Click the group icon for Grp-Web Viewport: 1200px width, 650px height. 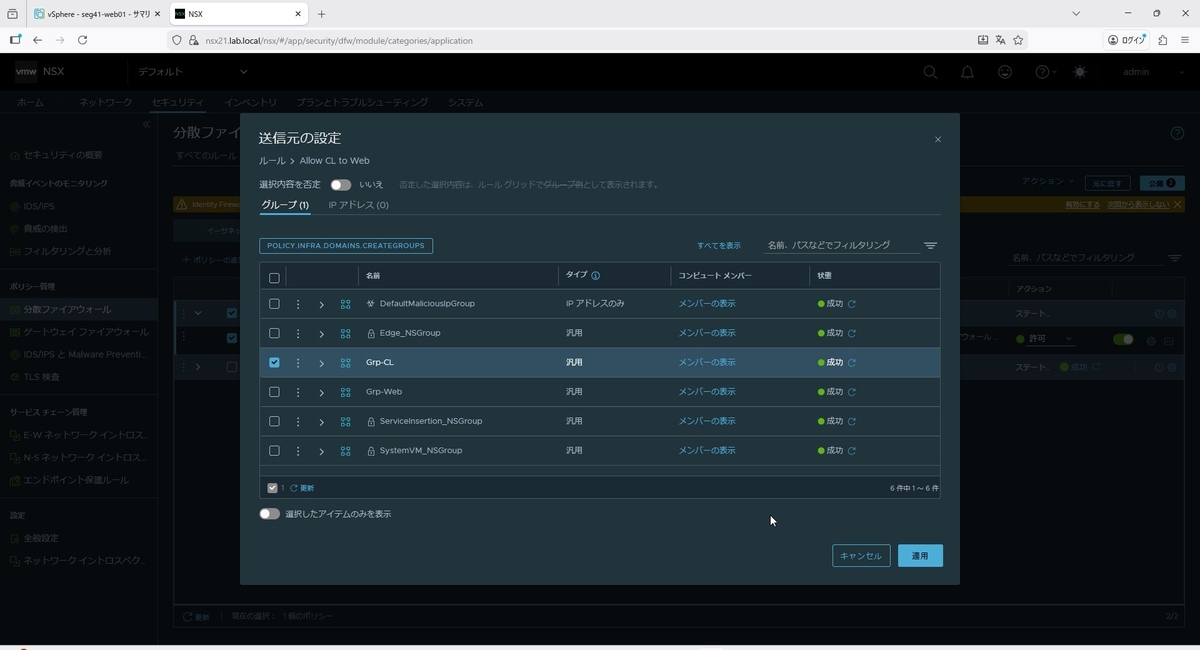click(346, 392)
